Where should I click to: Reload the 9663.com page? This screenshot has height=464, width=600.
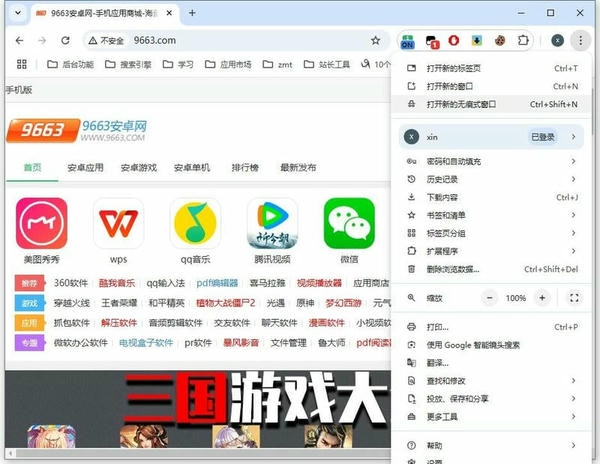[65, 41]
